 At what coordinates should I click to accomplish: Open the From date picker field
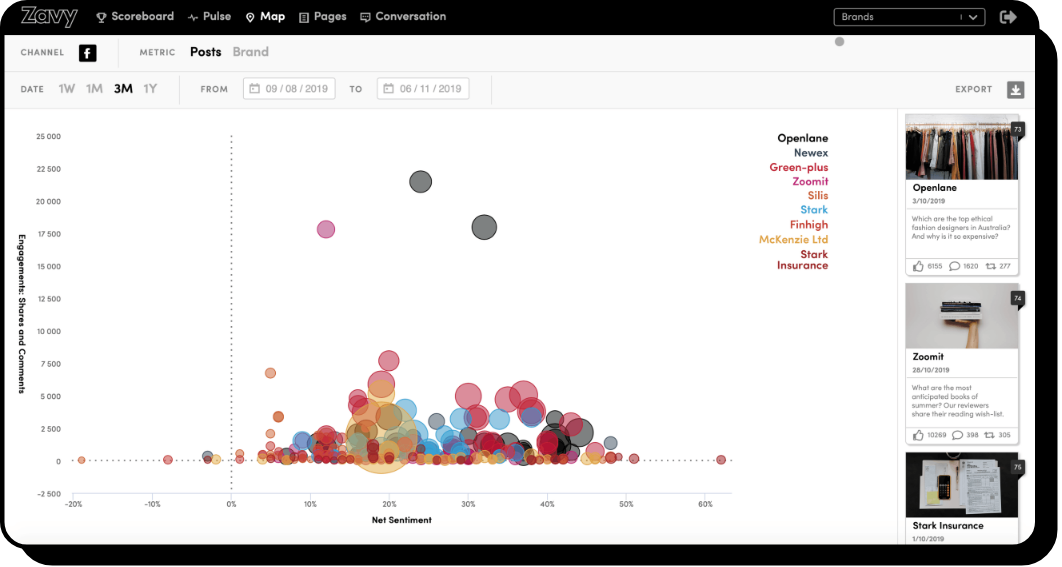(289, 89)
